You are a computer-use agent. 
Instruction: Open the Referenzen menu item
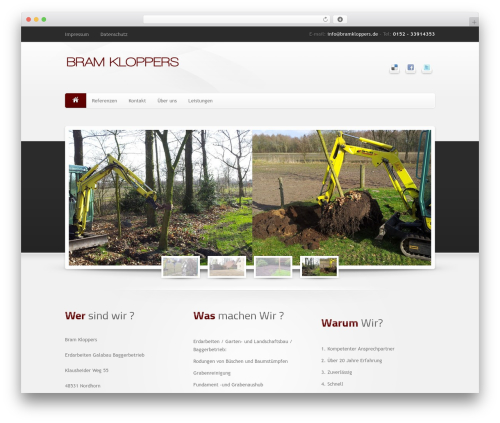(104, 101)
